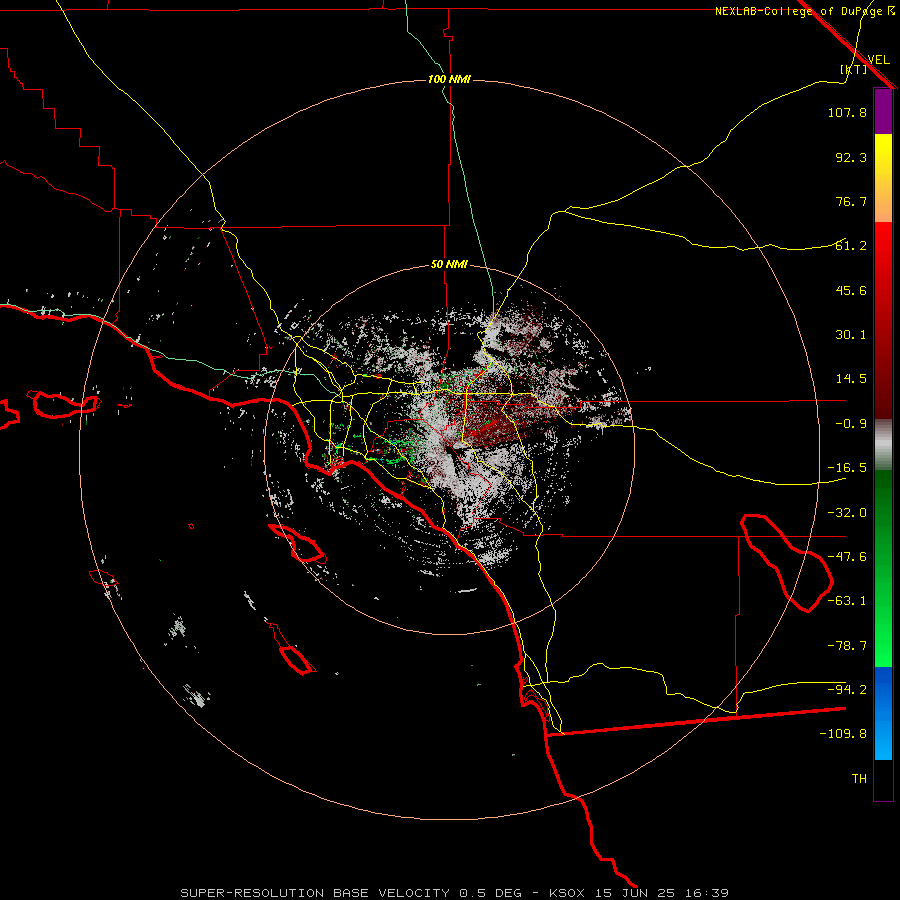Click the -63.1 scale value
Image resolution: width=900 pixels, height=900 pixels.
tap(847, 601)
